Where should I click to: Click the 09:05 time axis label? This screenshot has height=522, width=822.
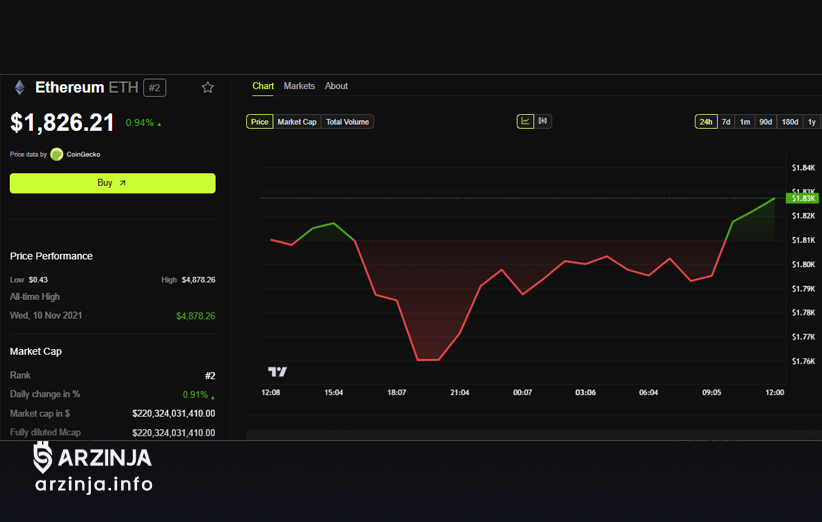tap(711, 393)
